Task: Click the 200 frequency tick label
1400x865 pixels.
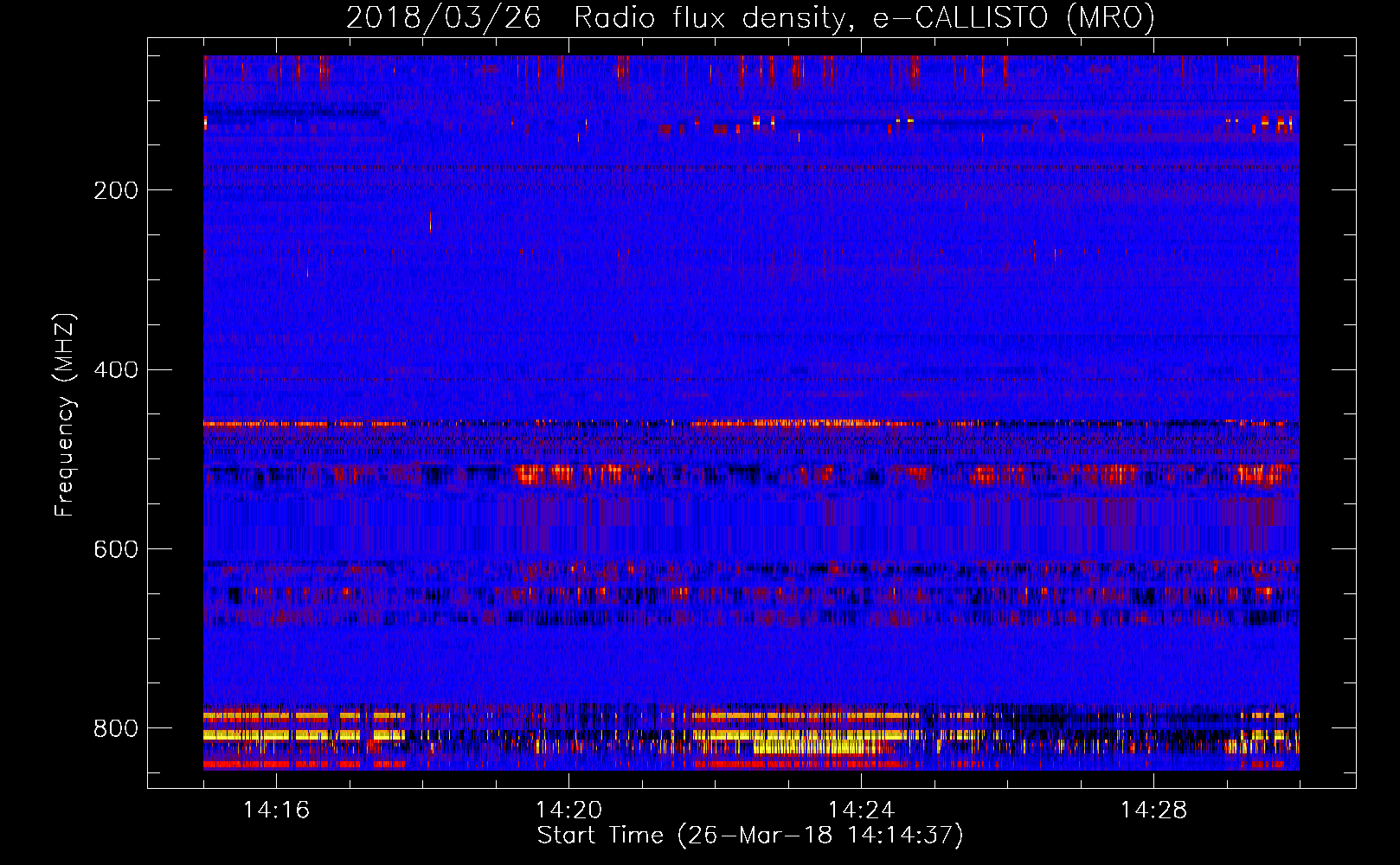Action: click(116, 190)
